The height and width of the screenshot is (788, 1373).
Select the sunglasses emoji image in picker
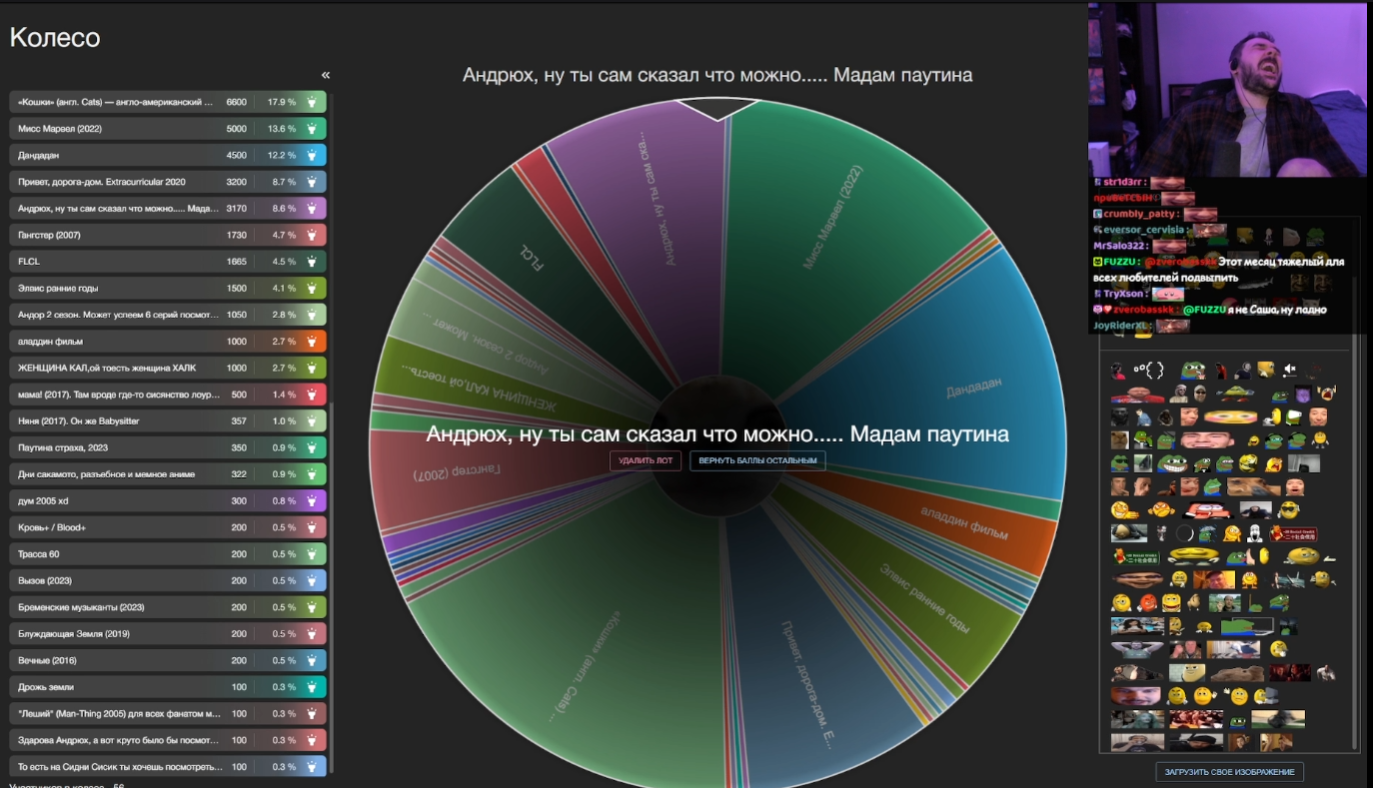click(x=1289, y=511)
